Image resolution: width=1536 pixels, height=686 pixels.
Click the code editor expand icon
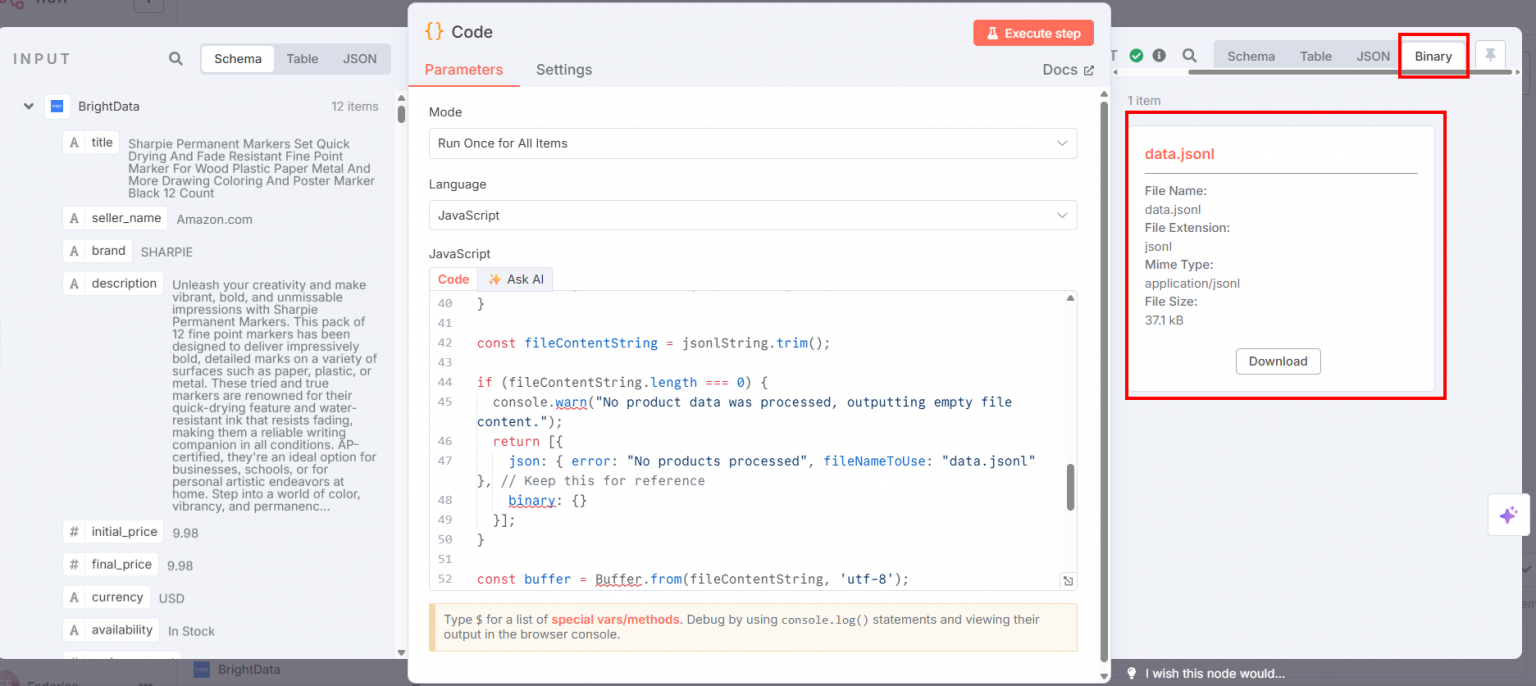(1066, 579)
